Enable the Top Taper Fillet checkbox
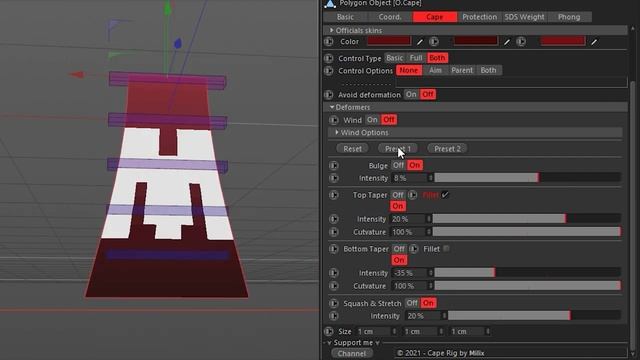640x360 pixels. click(445, 195)
